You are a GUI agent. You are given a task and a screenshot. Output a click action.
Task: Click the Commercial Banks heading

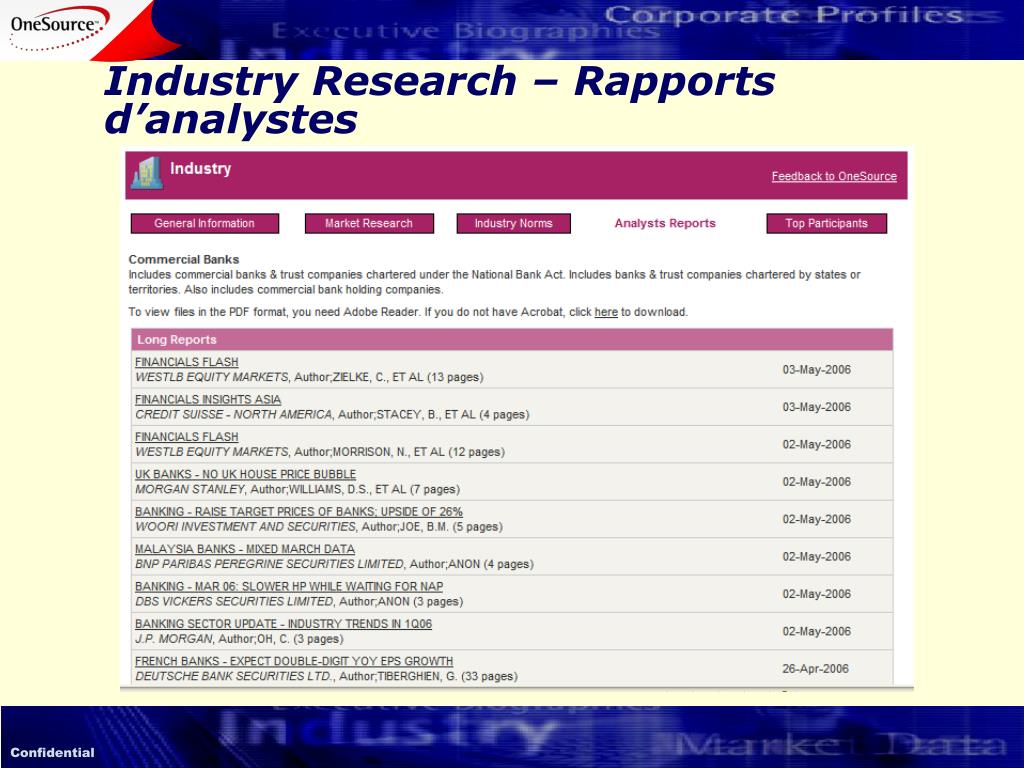(x=184, y=259)
